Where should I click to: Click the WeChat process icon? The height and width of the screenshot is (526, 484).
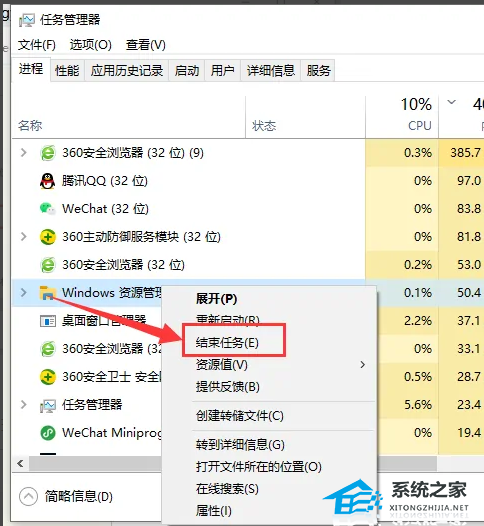point(47,209)
